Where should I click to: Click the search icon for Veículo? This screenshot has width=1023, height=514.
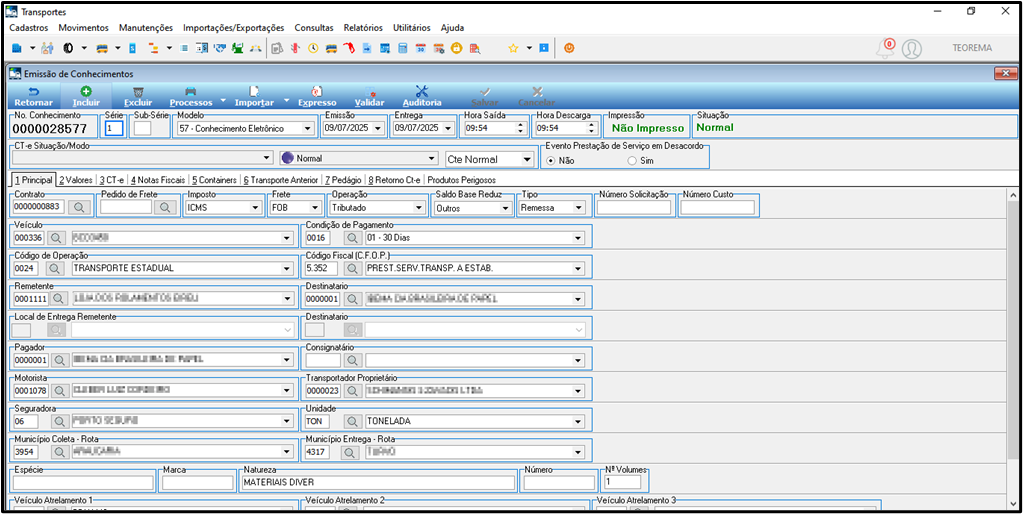pyautogui.click(x=58, y=239)
